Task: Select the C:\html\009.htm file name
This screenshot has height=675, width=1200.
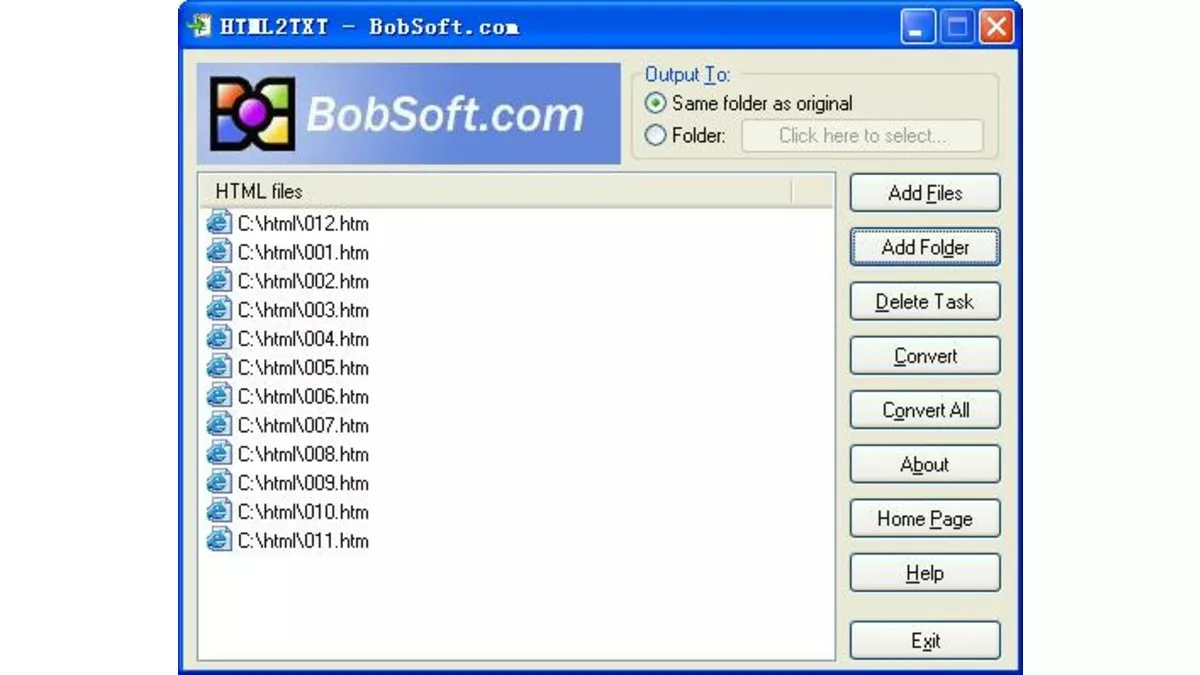Action: 303,483
